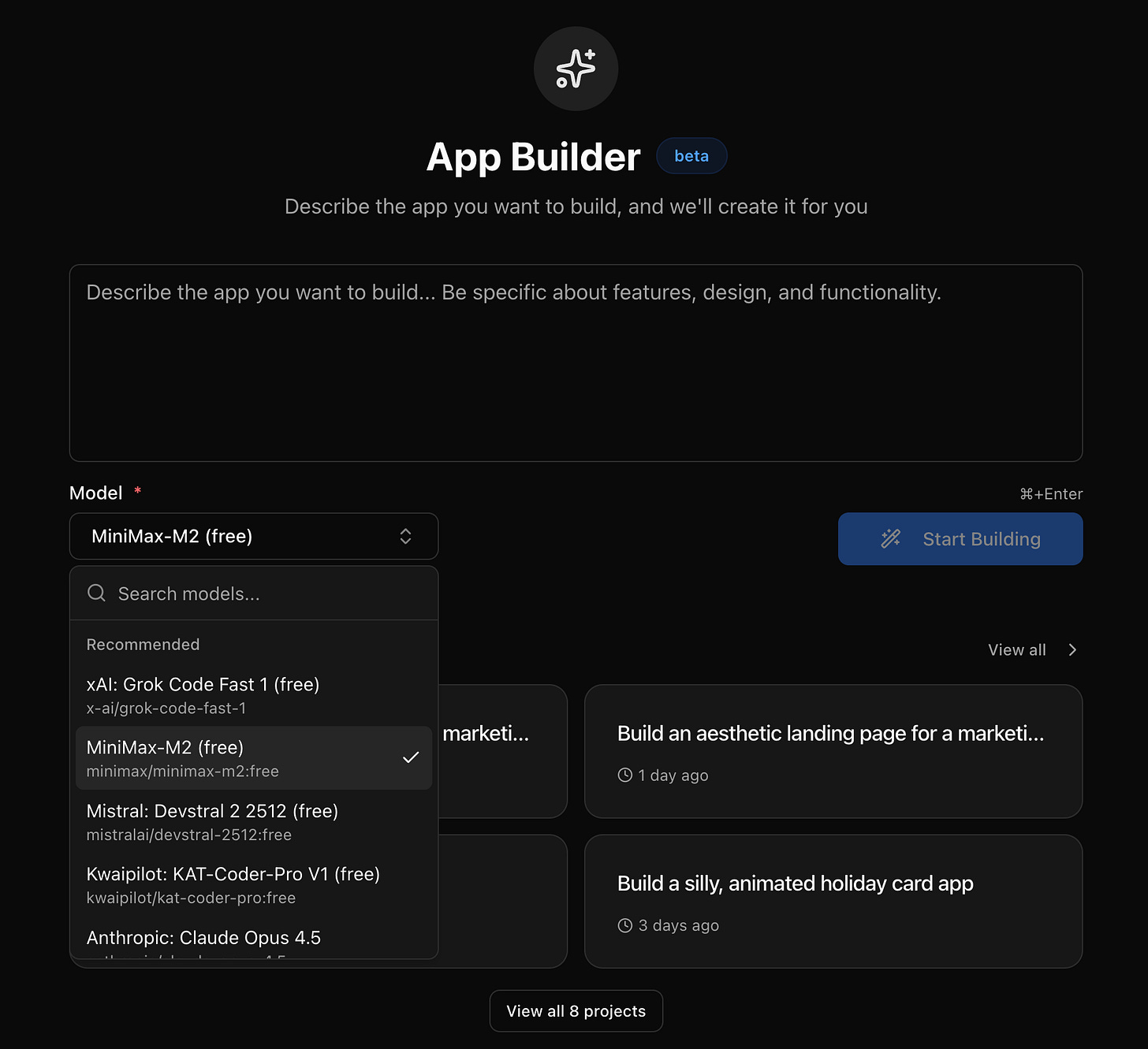
Task: Click the x-ai/grok-code-fast-1 model ID text
Action: coord(166,709)
